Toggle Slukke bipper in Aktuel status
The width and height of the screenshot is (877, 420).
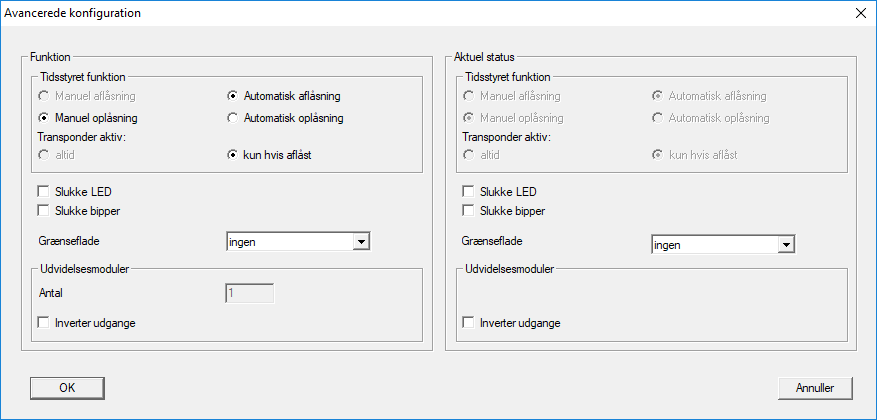(x=468, y=210)
